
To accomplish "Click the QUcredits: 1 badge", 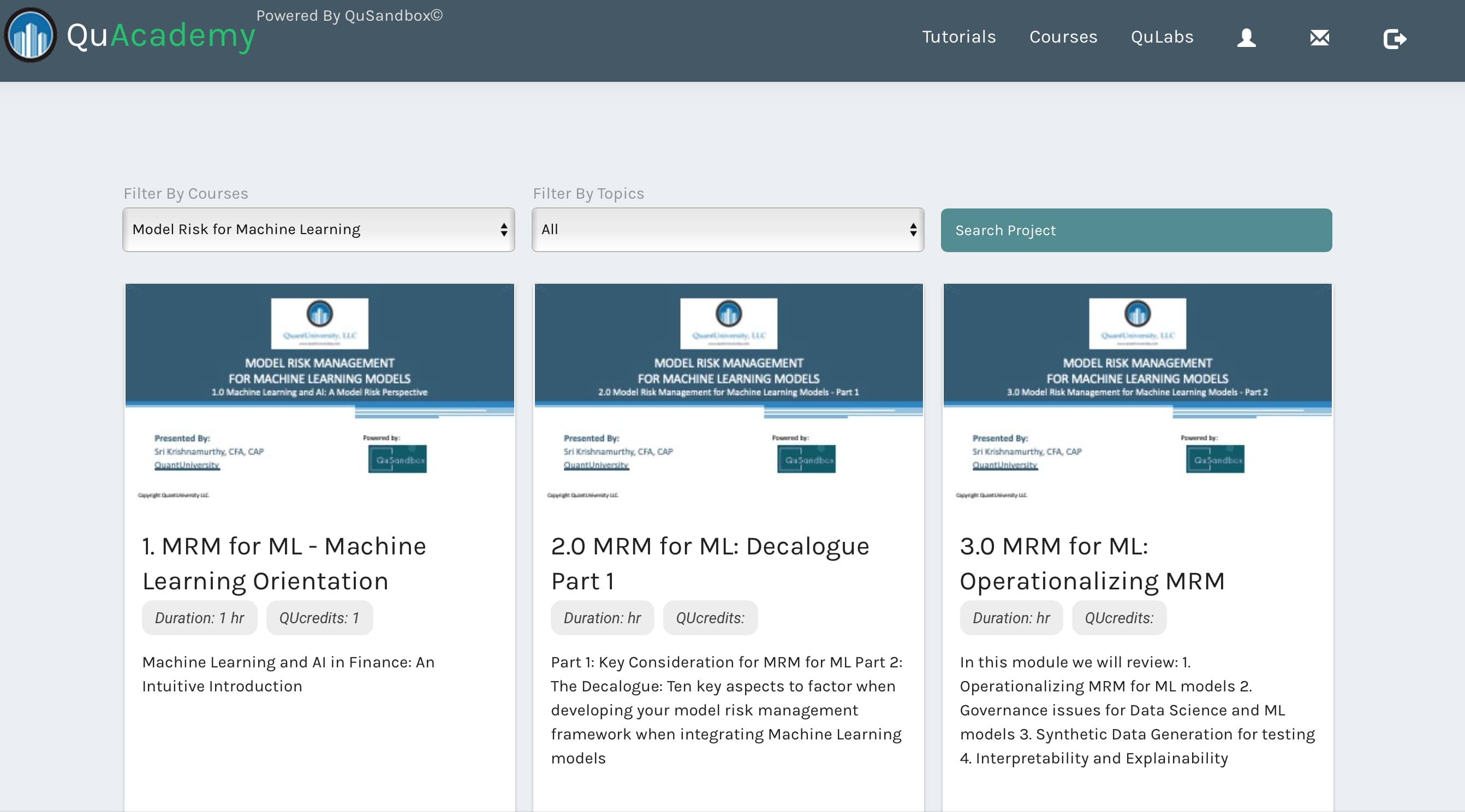I will pos(319,618).
